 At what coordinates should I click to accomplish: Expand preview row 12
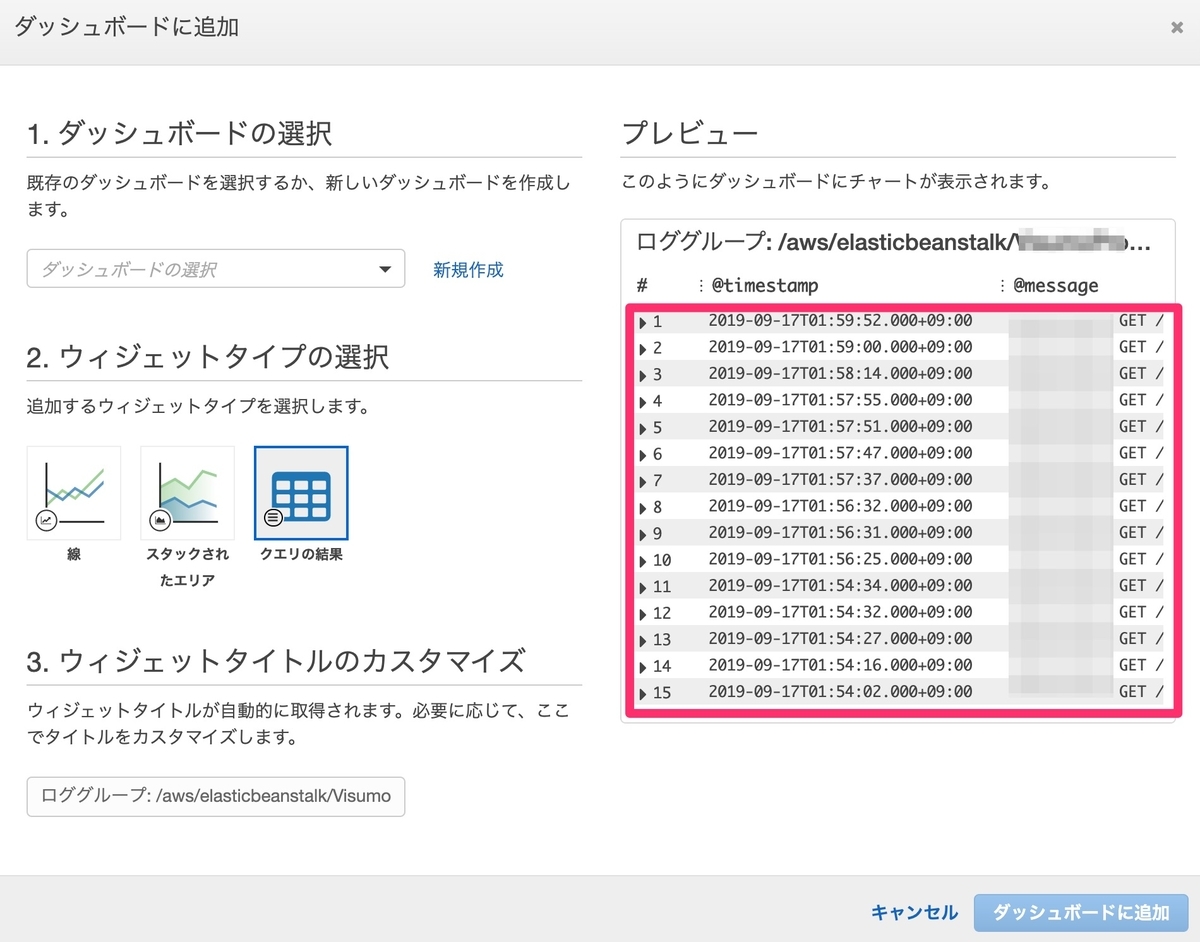[x=643, y=614]
